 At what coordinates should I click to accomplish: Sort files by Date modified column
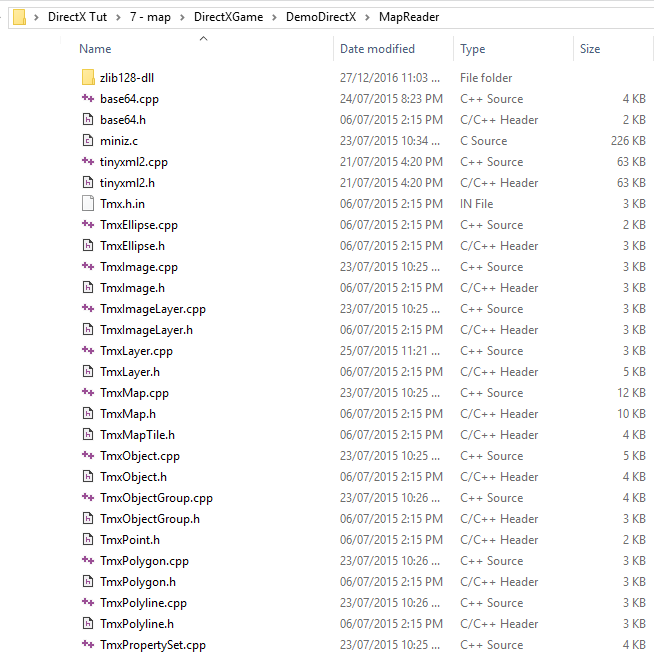[x=377, y=49]
